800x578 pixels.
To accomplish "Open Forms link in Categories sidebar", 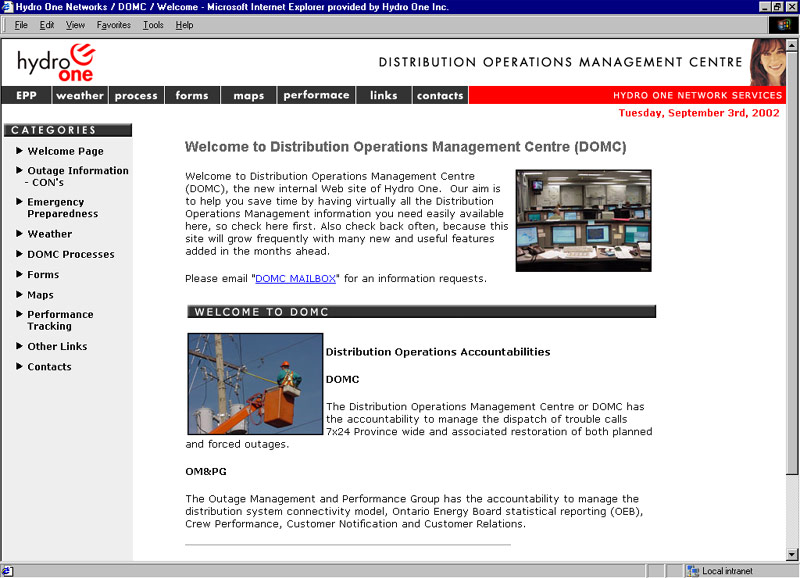I will pos(43,274).
